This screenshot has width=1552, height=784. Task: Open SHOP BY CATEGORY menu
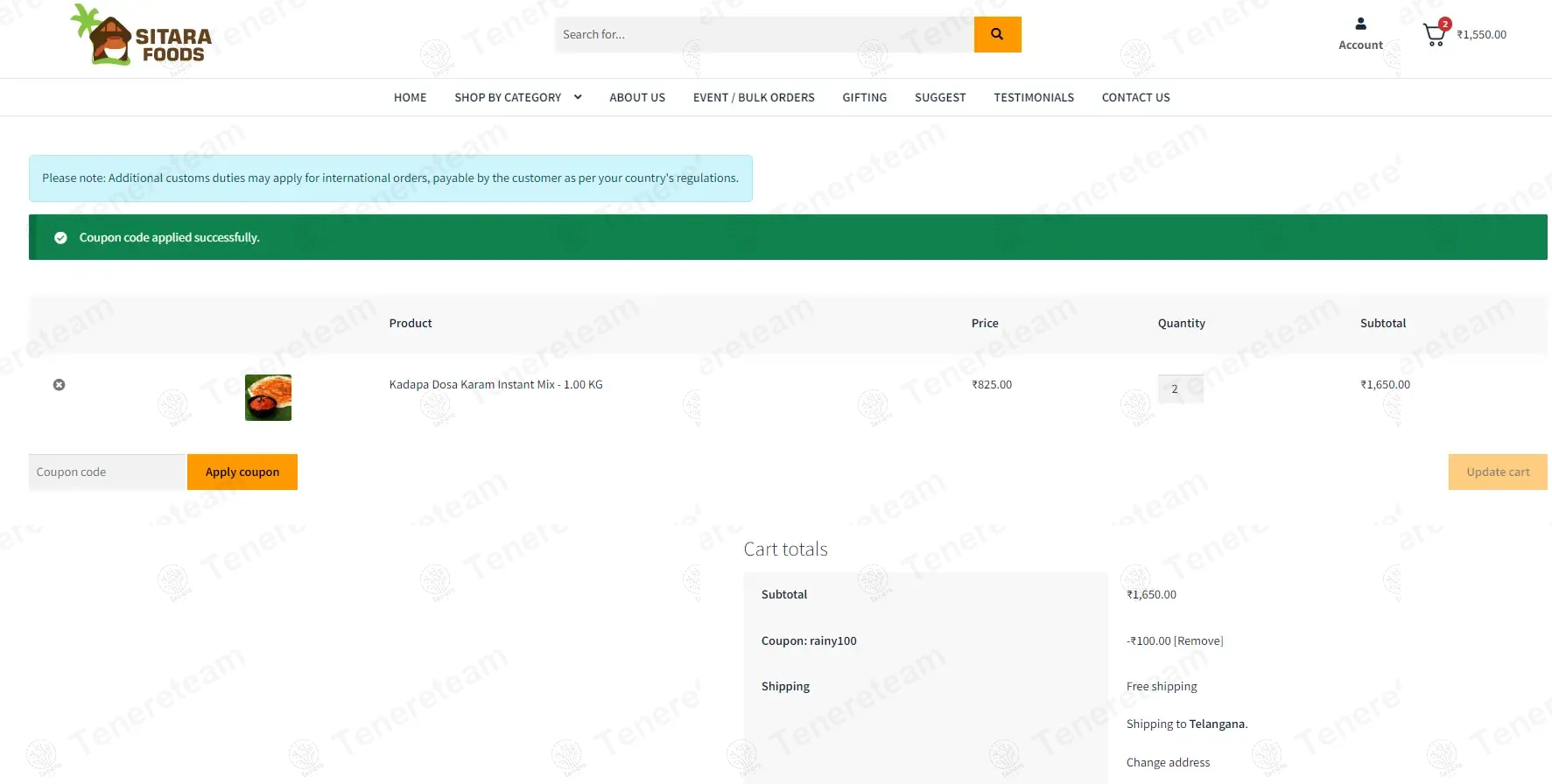[508, 98]
